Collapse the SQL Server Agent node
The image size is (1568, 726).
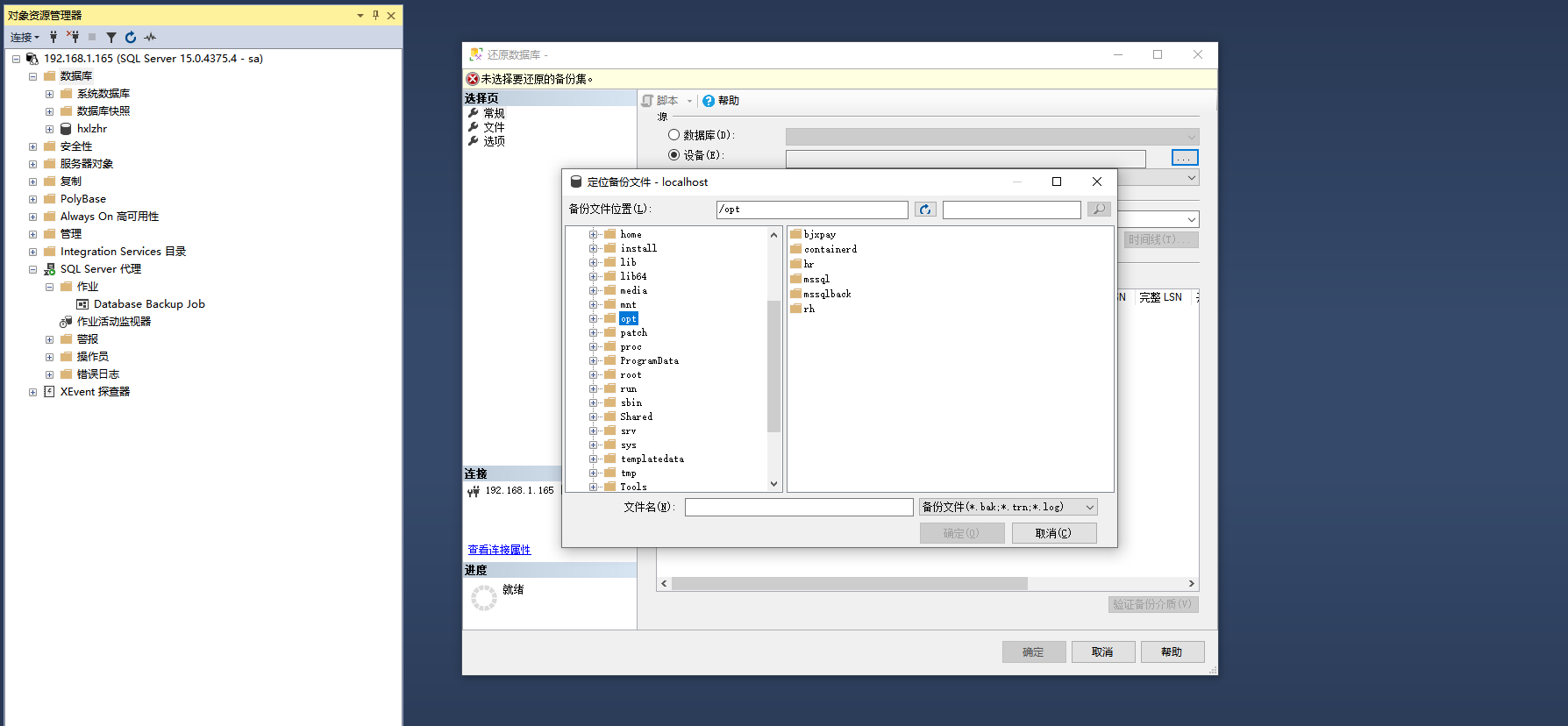[x=32, y=269]
